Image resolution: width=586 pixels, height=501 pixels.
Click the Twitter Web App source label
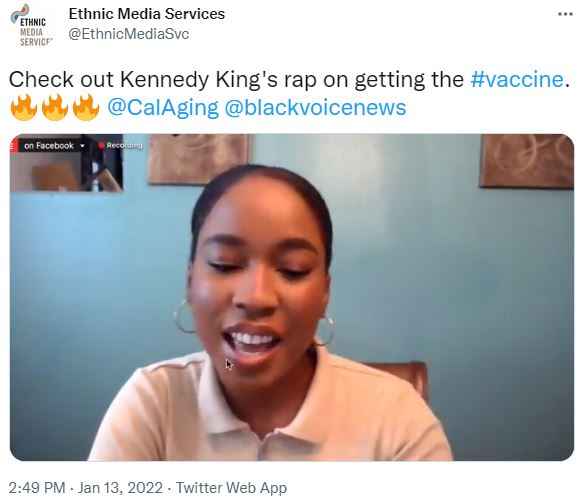click(x=231, y=488)
